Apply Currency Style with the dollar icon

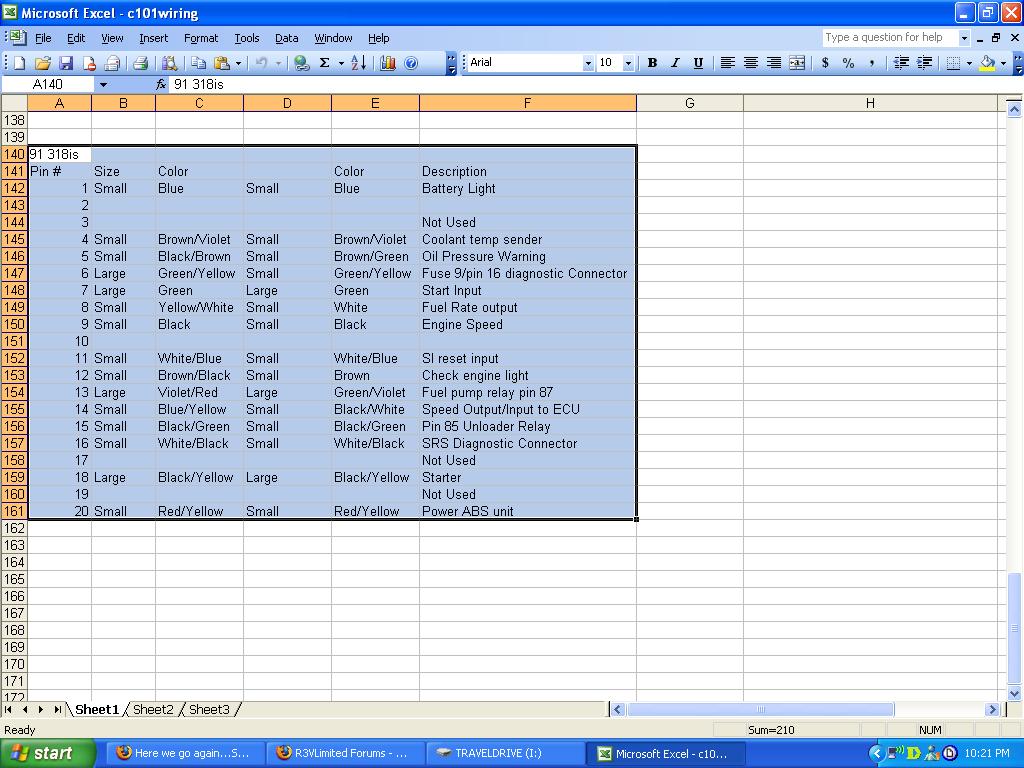tap(825, 62)
